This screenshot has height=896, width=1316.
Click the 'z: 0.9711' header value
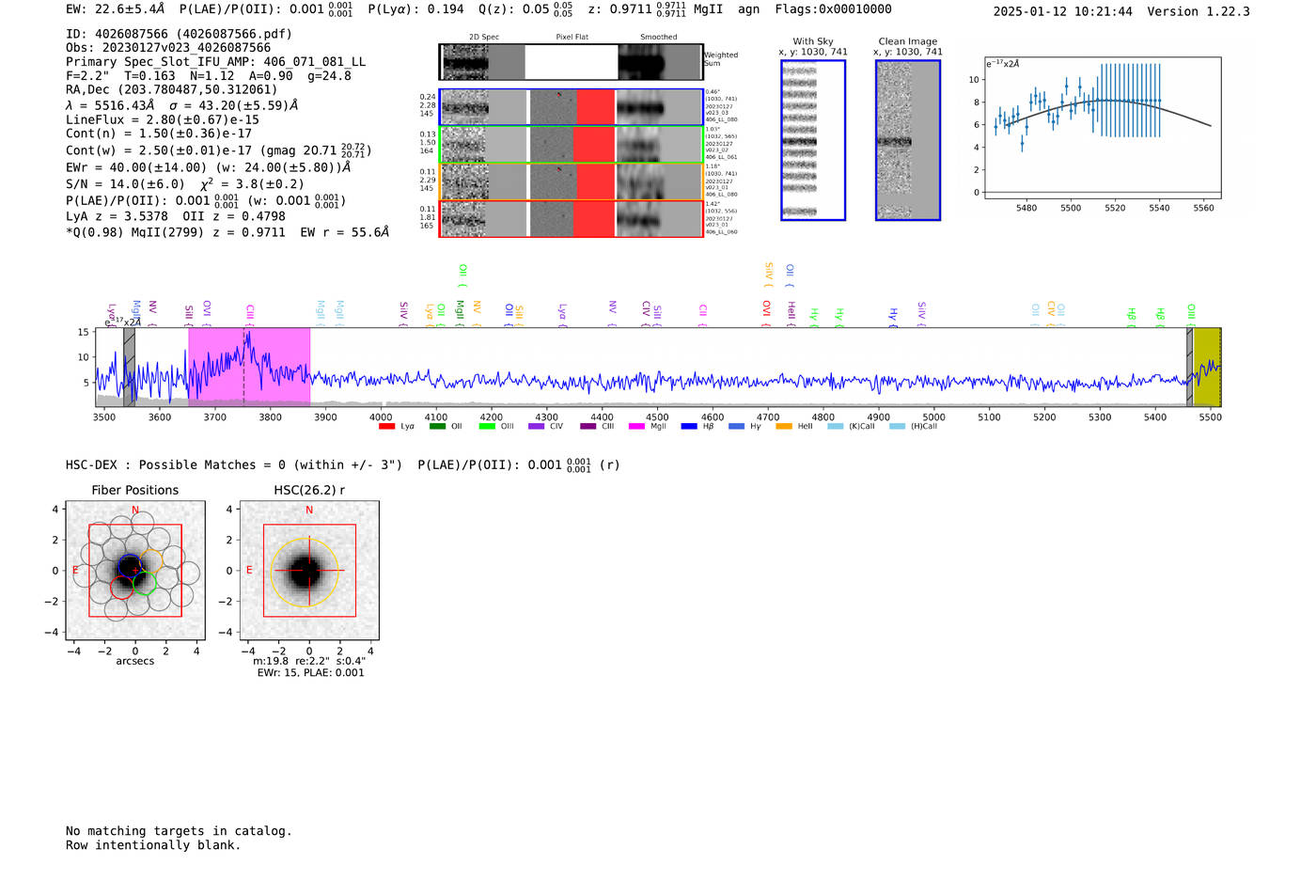620,9
